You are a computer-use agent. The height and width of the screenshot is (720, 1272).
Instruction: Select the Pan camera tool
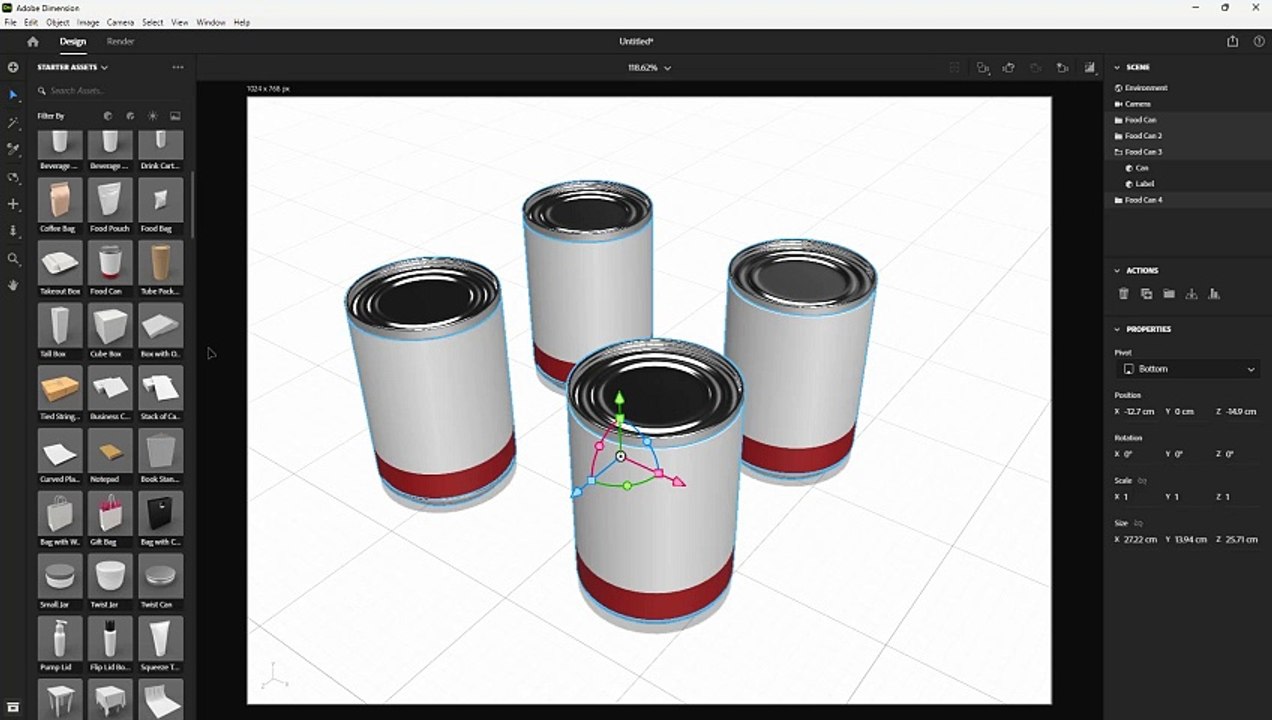pos(13,204)
